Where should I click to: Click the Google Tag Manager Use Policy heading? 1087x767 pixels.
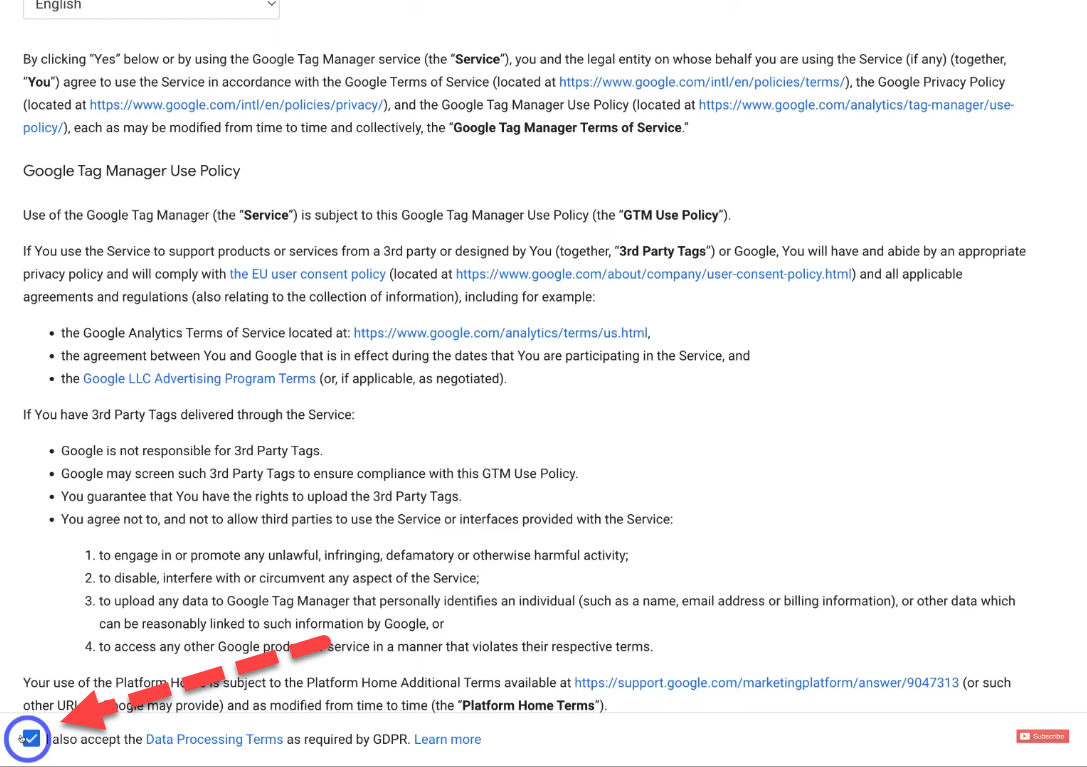[132, 171]
